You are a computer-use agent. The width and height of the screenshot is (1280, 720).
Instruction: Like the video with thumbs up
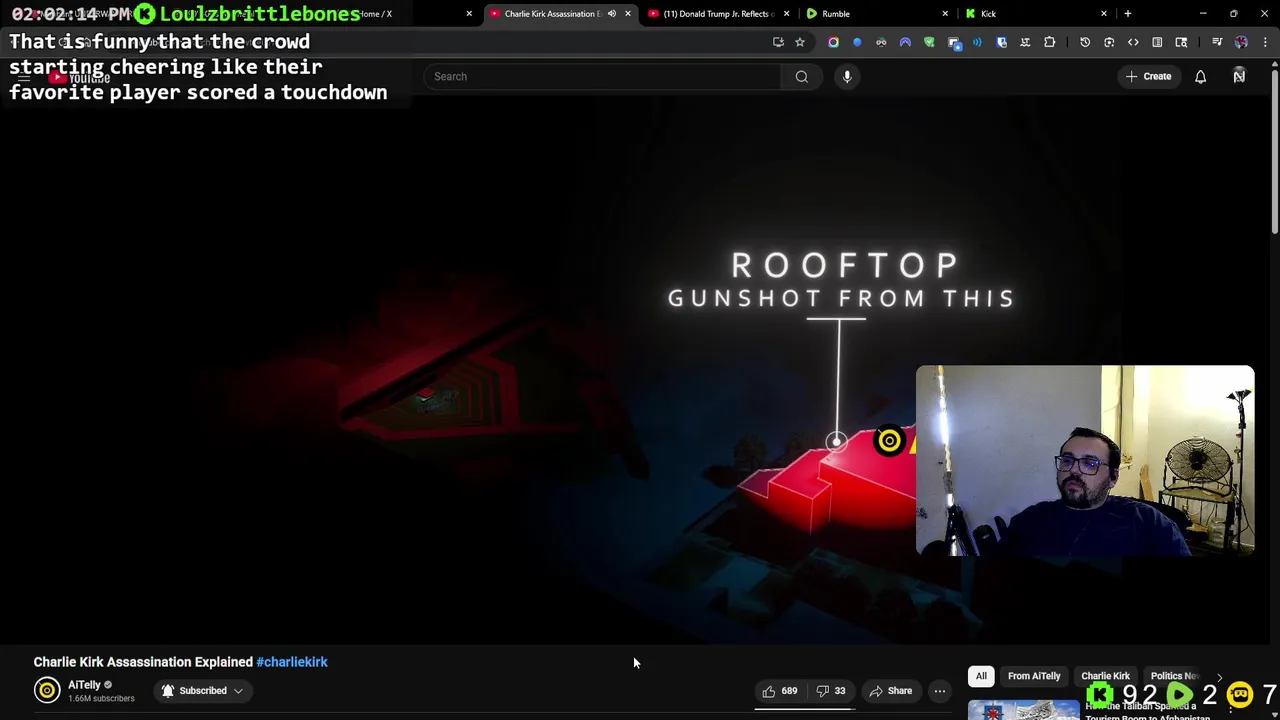coord(779,691)
